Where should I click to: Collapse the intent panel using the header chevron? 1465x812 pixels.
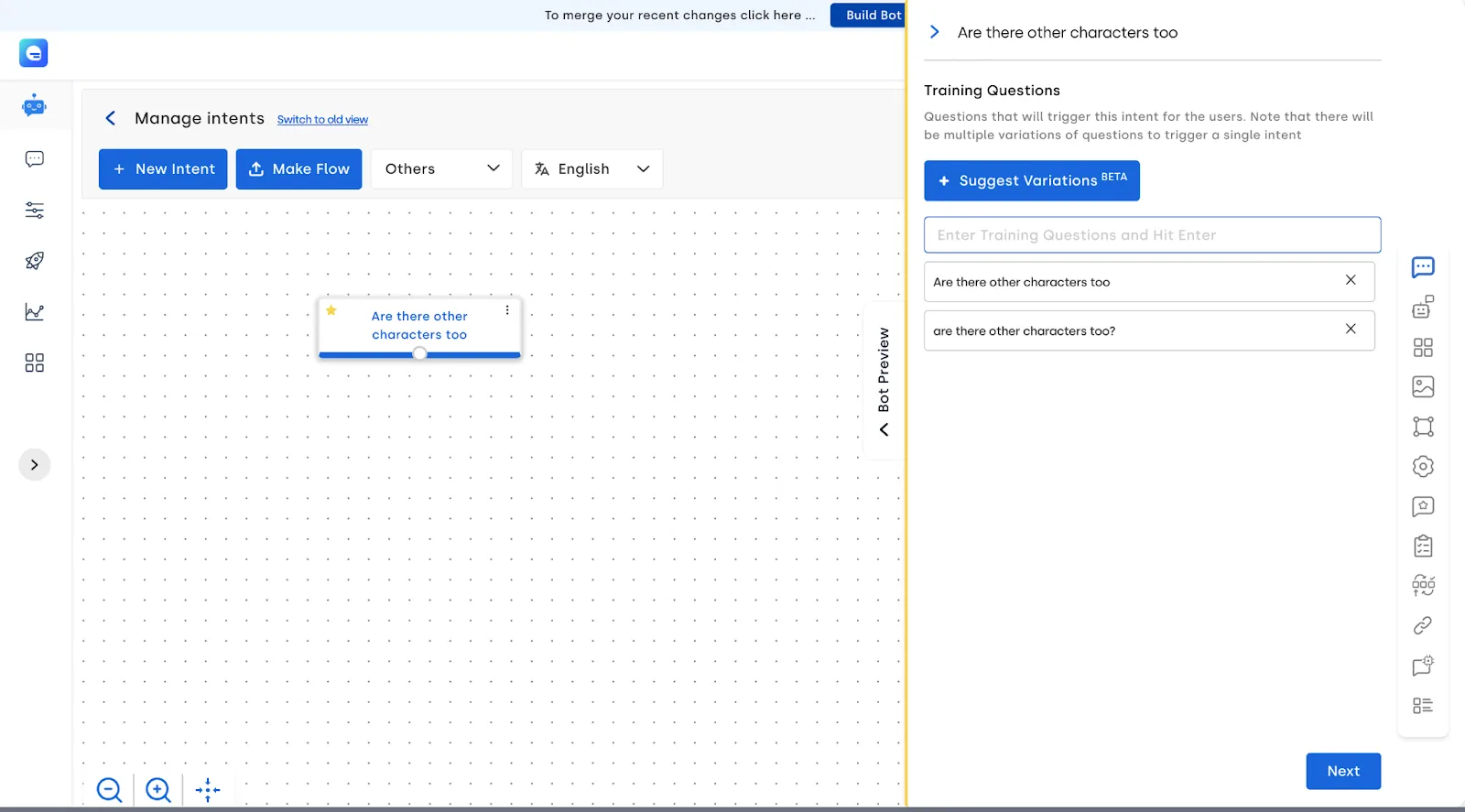pyautogui.click(x=934, y=32)
